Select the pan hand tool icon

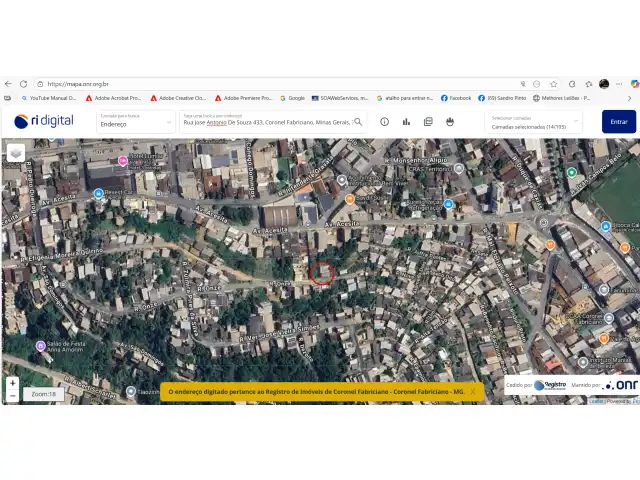click(450, 122)
